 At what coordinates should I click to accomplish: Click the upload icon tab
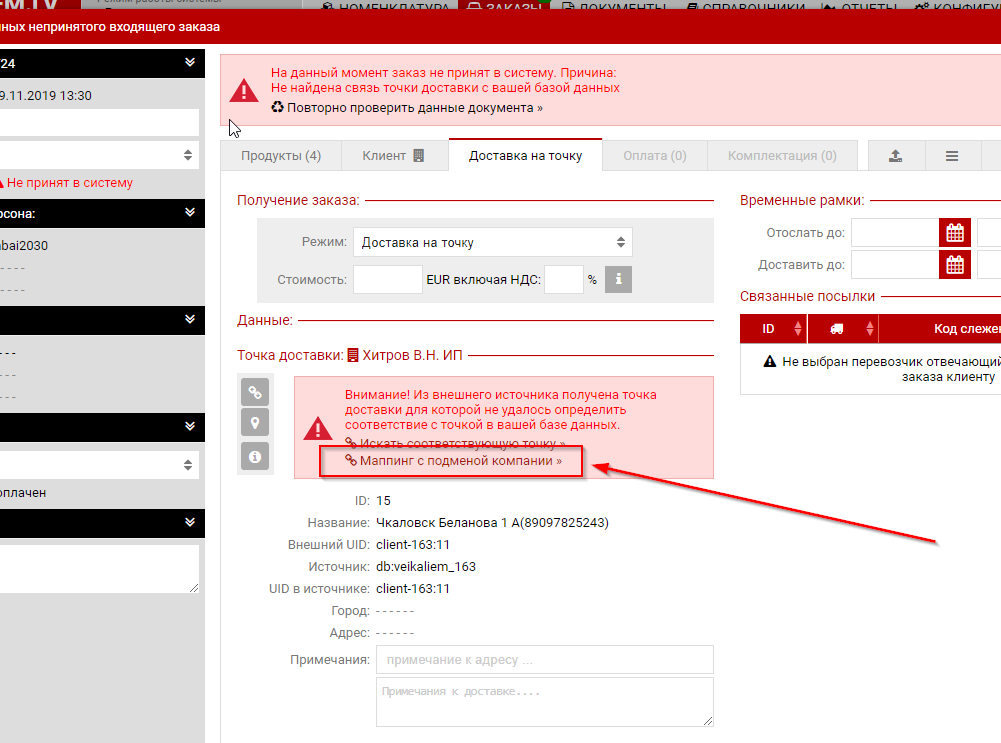coord(896,156)
